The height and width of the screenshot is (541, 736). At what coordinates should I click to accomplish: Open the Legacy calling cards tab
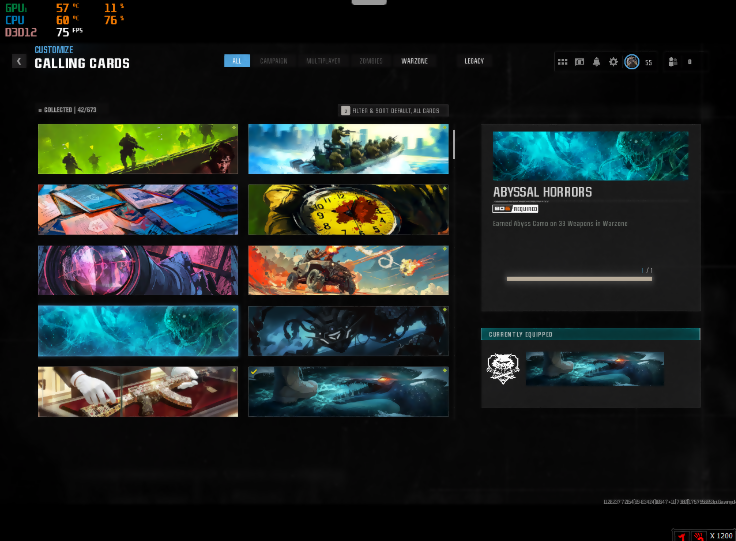coord(474,61)
